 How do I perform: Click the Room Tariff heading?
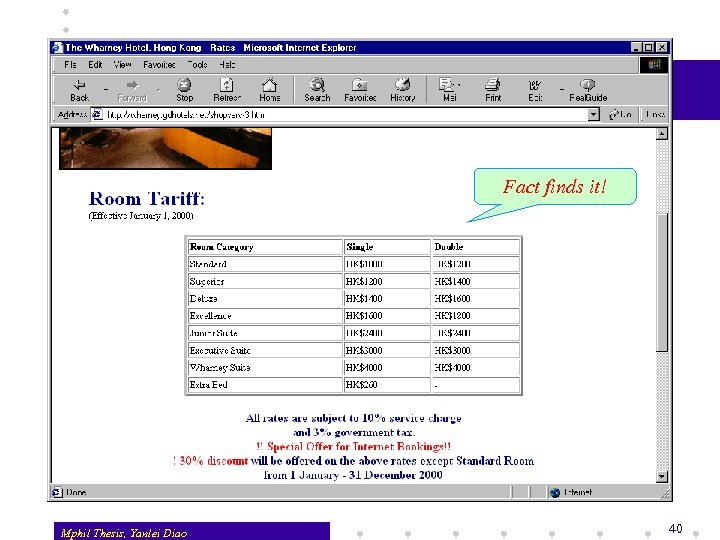pyautogui.click(x=146, y=199)
